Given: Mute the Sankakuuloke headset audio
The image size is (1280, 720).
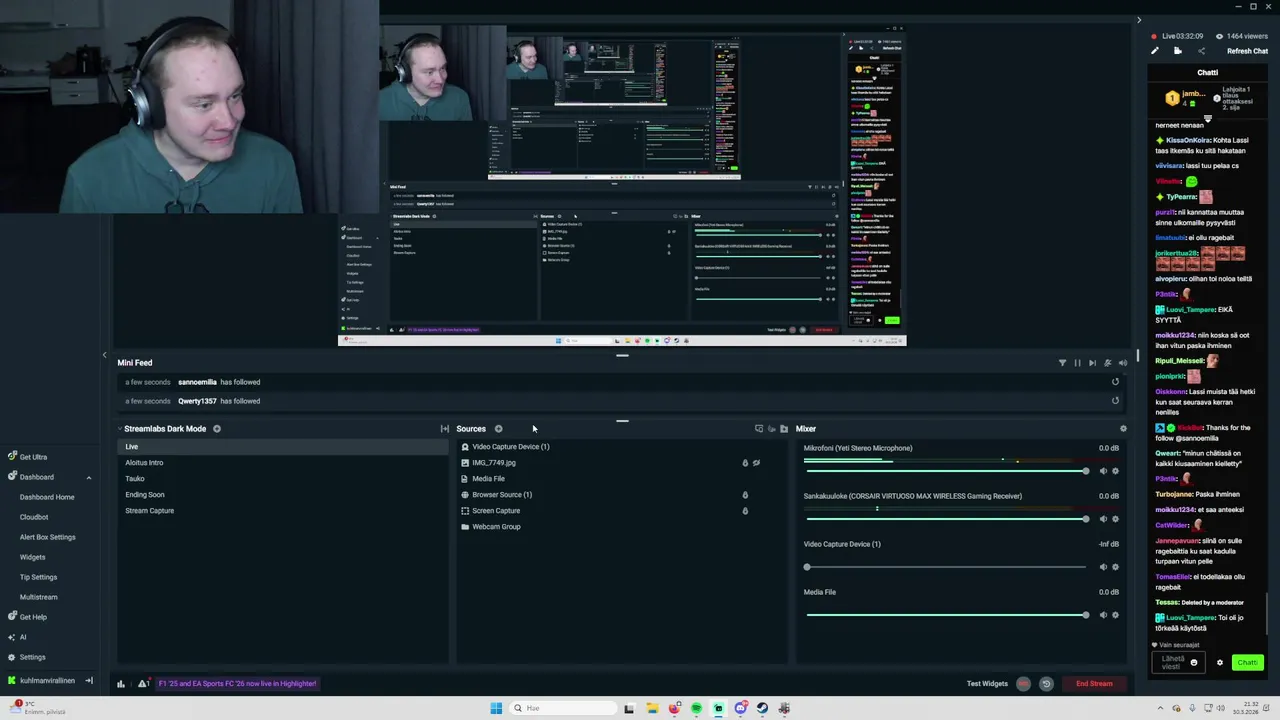Looking at the screenshot, I should click(x=1103, y=519).
